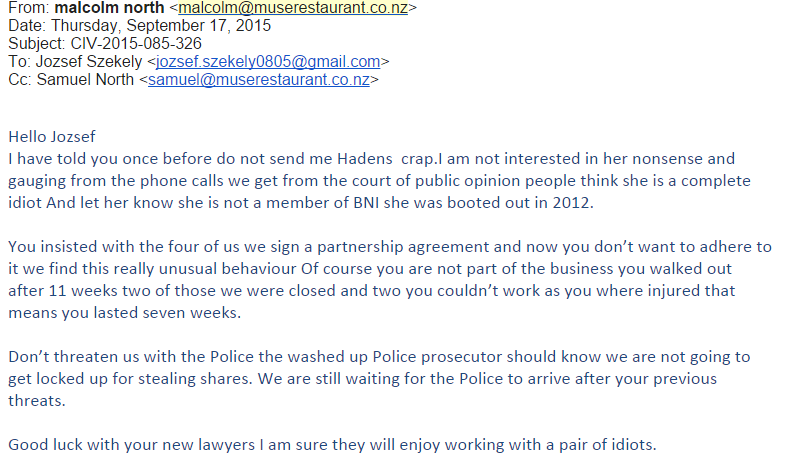Open the samuel@muserestaurant.co.nz Cc link
Viewport: 800px width, 470px height.
click(259, 80)
